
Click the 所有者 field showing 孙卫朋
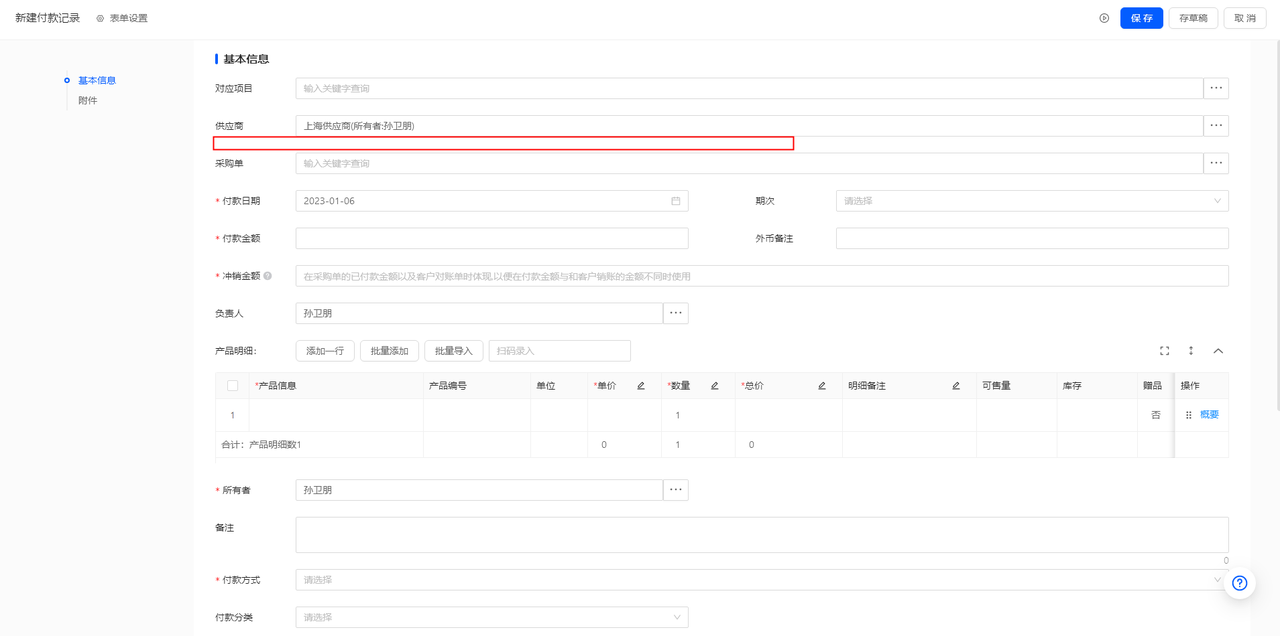click(x=479, y=490)
